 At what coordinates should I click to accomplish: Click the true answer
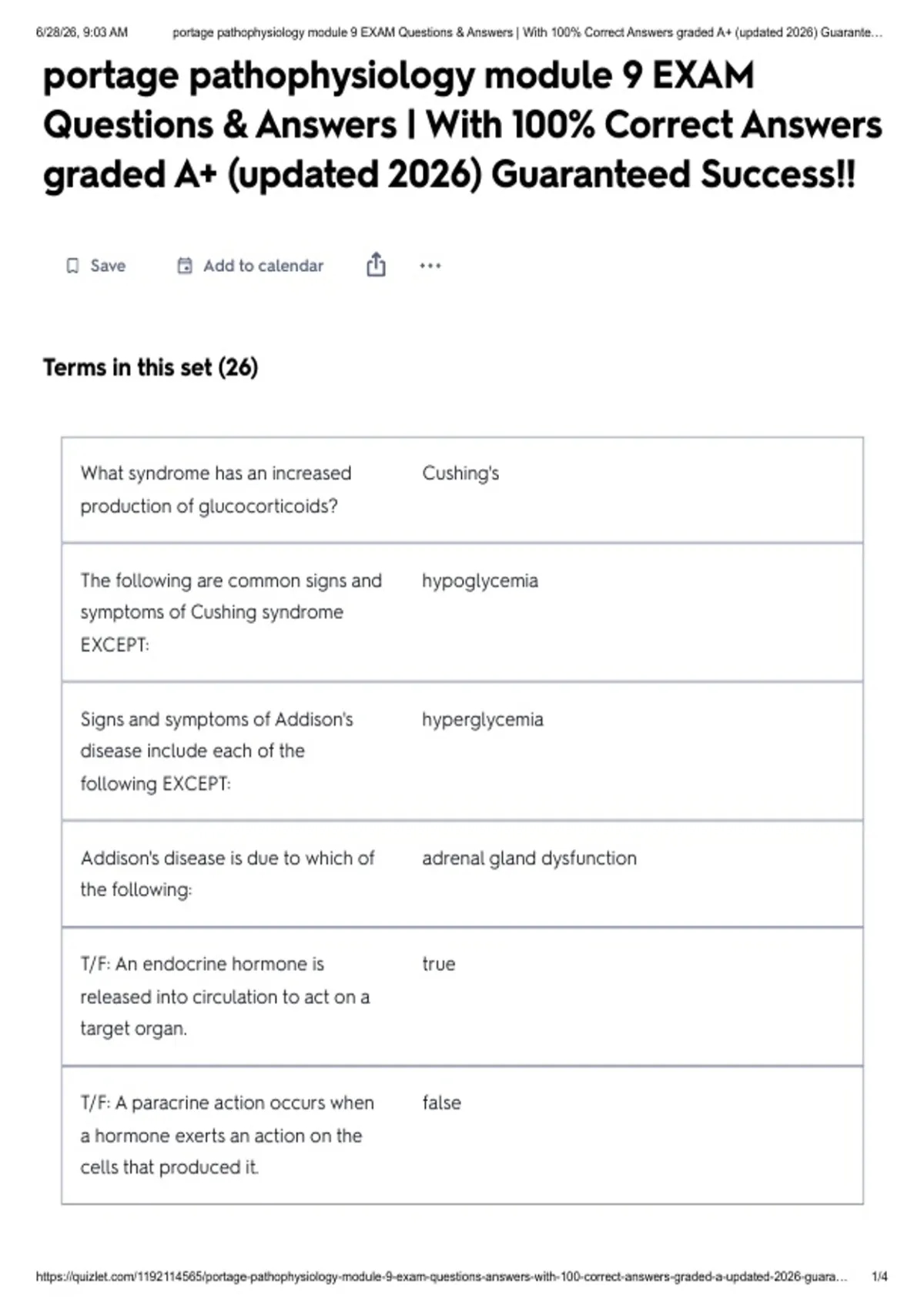click(x=439, y=964)
